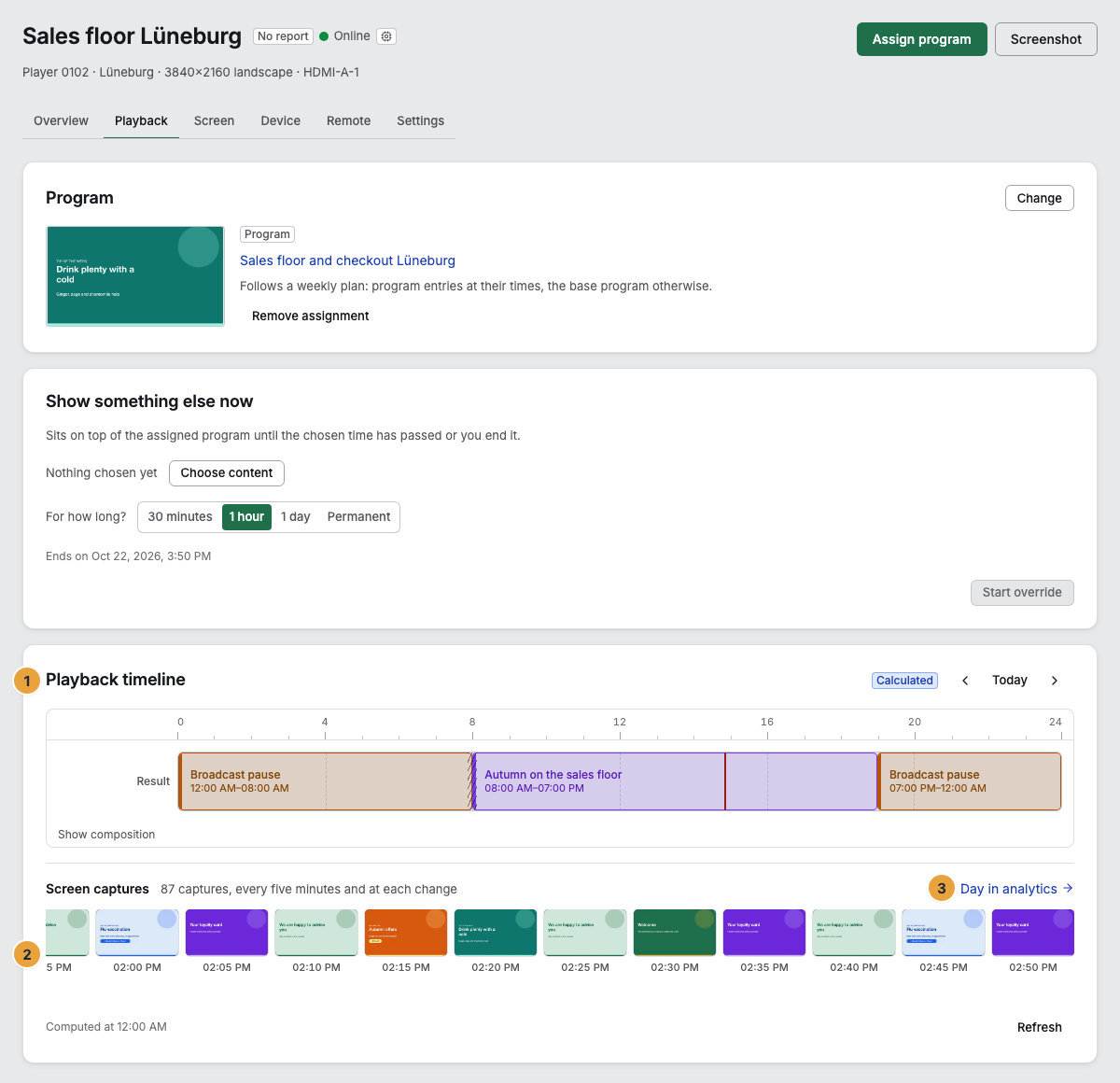The height and width of the screenshot is (1083, 1120).
Task: Click annotation marker number 3
Action: pyautogui.click(x=942, y=888)
